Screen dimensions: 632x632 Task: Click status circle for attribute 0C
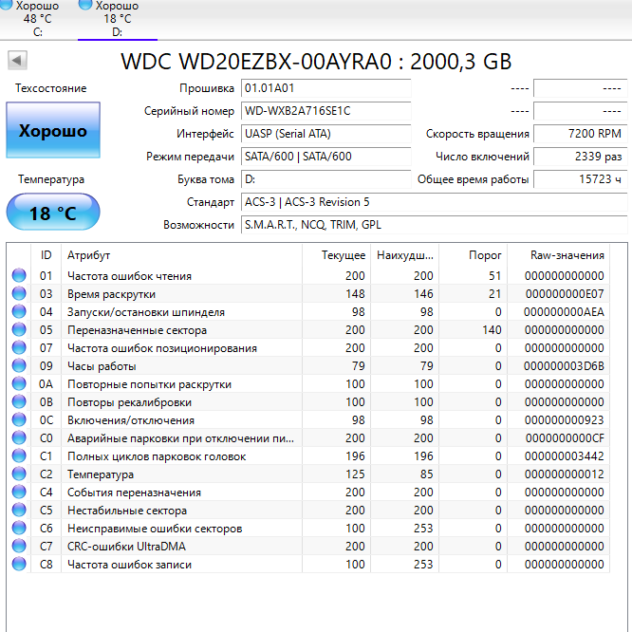(19, 420)
